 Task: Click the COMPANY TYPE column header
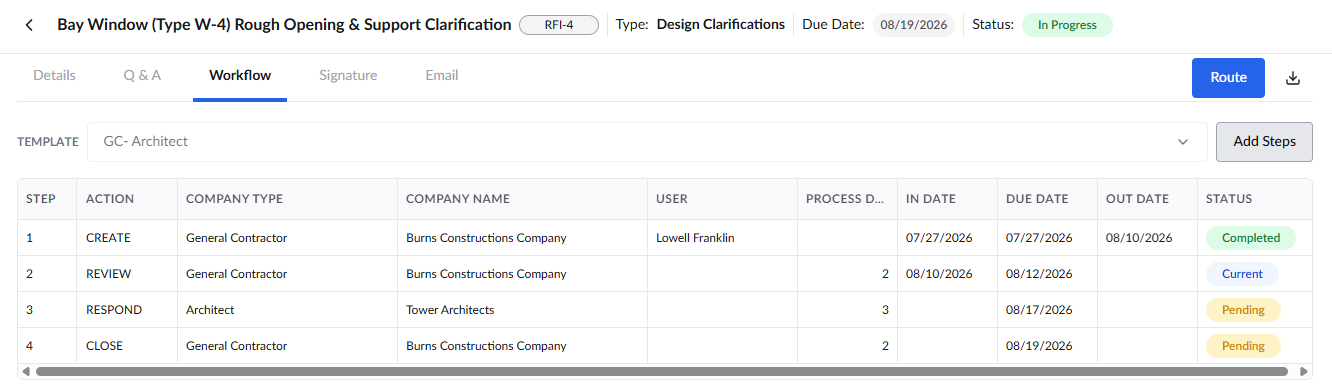click(x=287, y=199)
